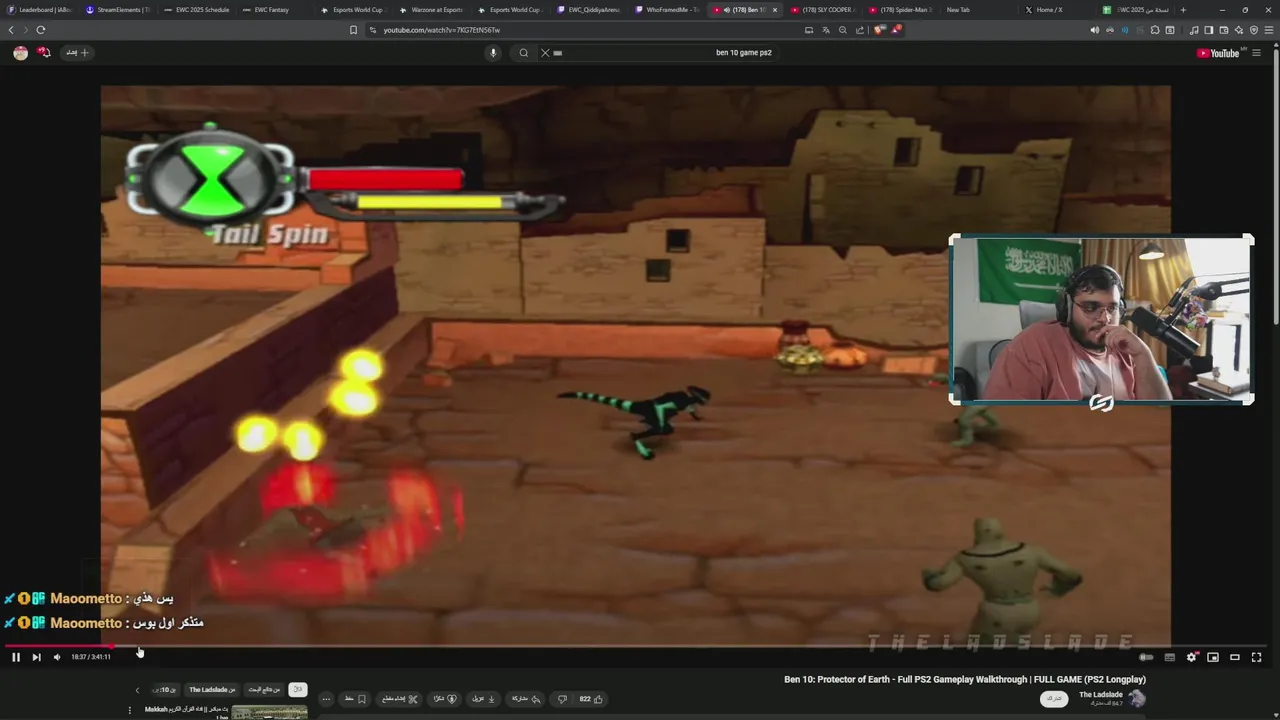Reload the browser page
Image resolution: width=1280 pixels, height=720 pixels.
[41, 30]
